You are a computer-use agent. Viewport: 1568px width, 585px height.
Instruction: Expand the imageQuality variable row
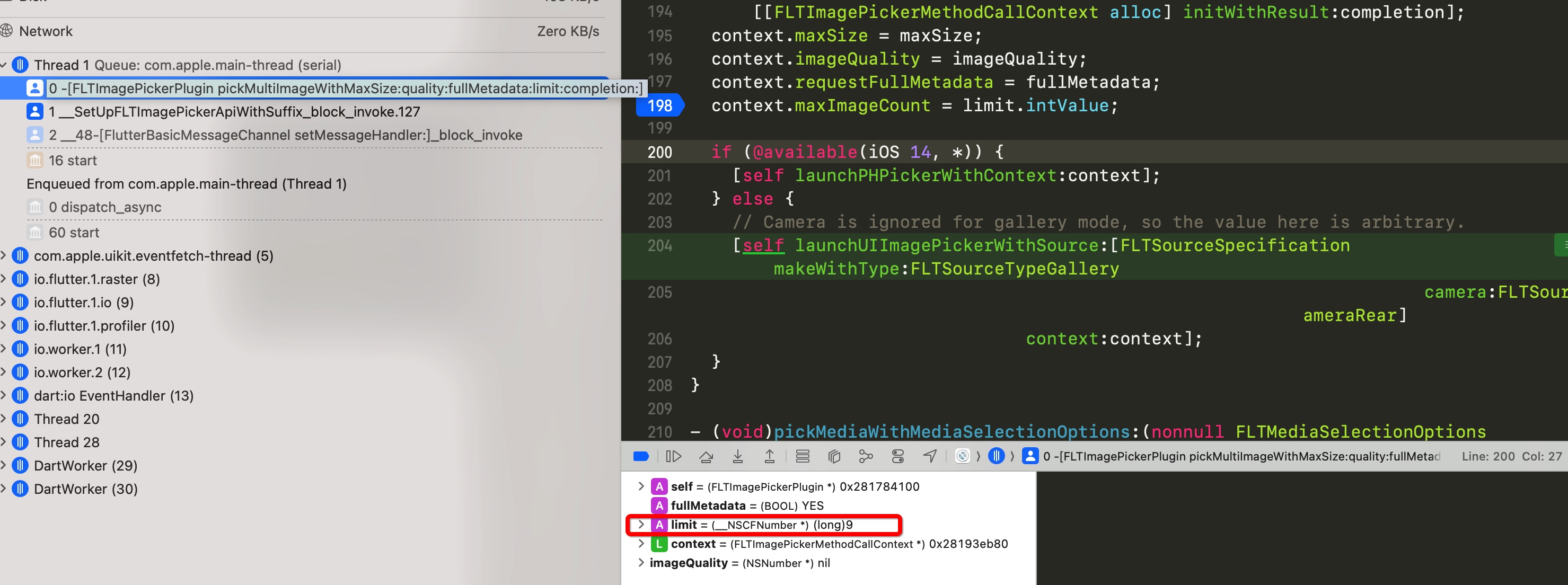pos(640,562)
